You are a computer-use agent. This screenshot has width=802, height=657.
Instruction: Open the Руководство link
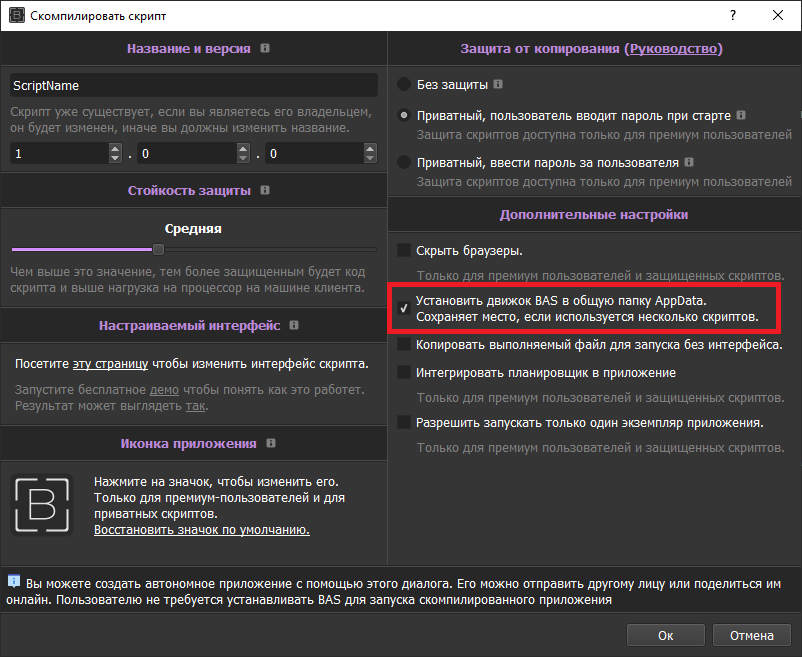(x=673, y=48)
